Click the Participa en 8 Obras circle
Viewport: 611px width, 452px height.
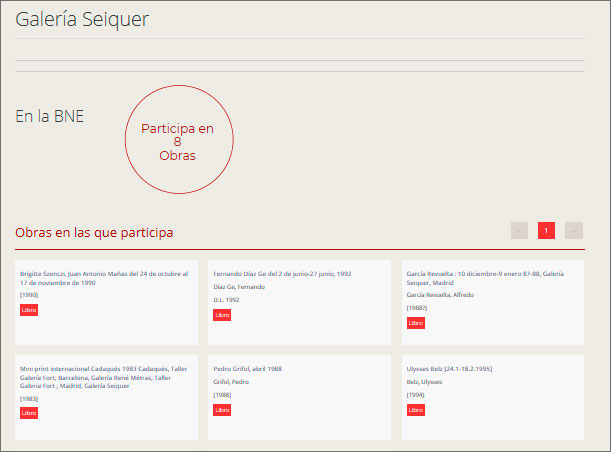[x=179, y=139]
